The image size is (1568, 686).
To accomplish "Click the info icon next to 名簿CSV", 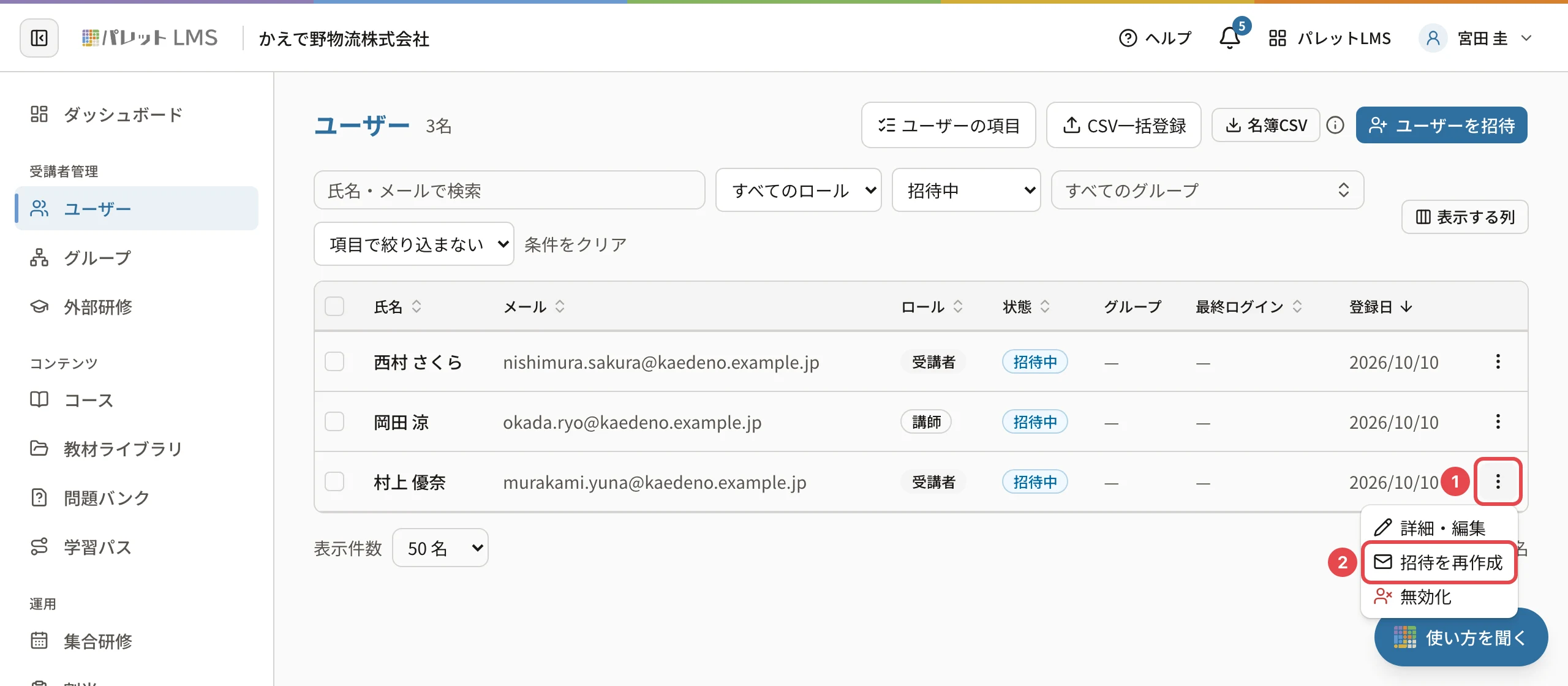I will click(x=1335, y=125).
